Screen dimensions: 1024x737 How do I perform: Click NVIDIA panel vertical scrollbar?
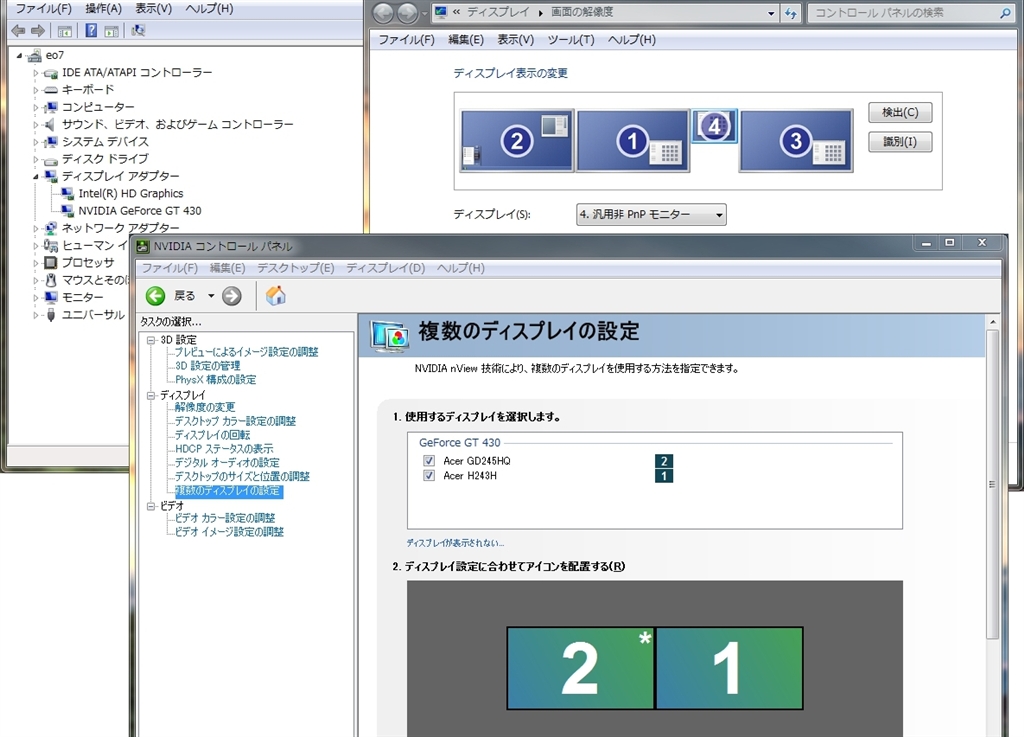point(993,484)
